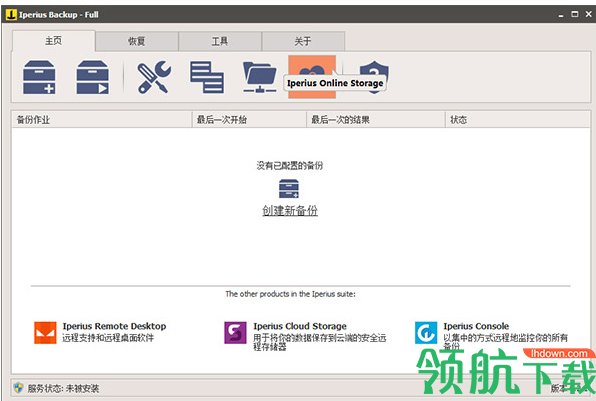Click the create new backup toolbar icon

39,77
